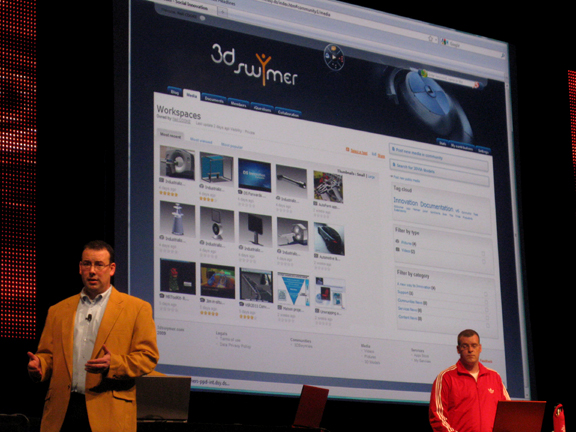Click the five-star rating under CT scanner item

(x=168, y=194)
